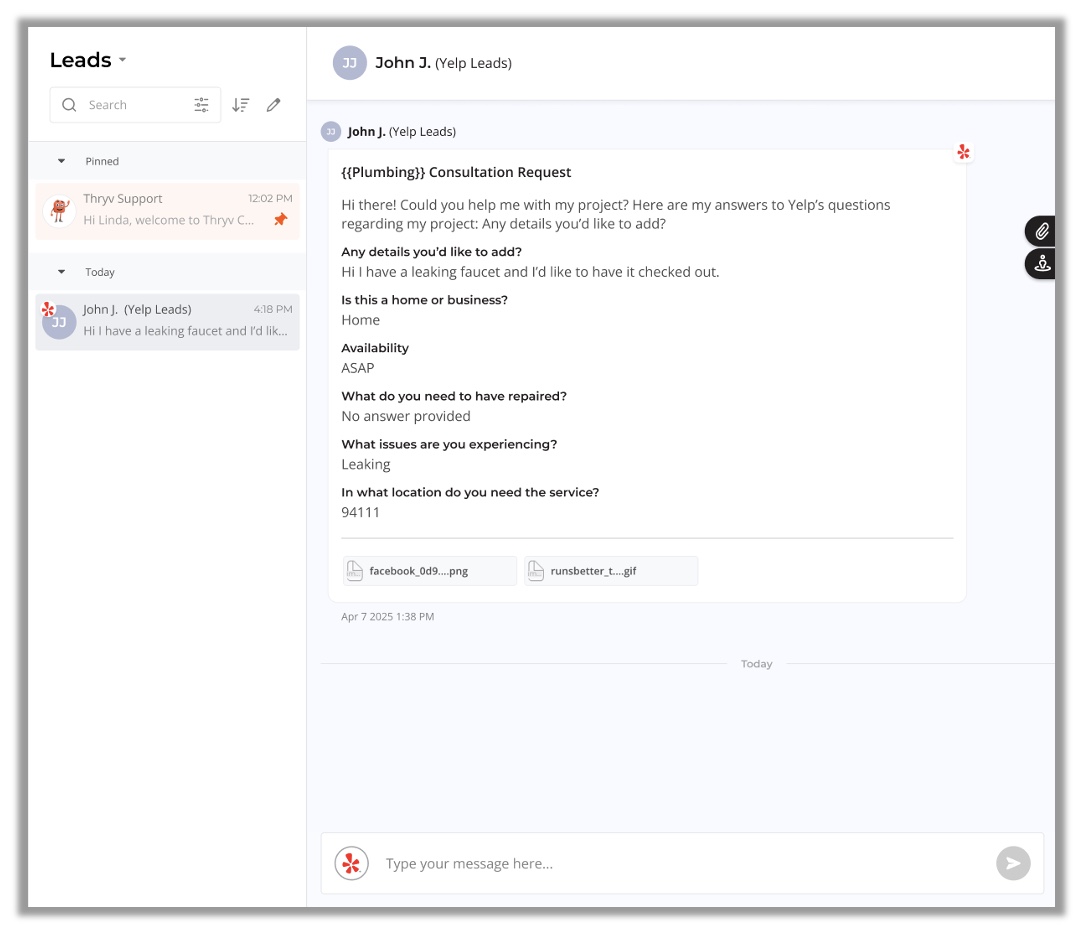Open search filter sliders icon
This screenshot has width=1078, height=926.
201,105
